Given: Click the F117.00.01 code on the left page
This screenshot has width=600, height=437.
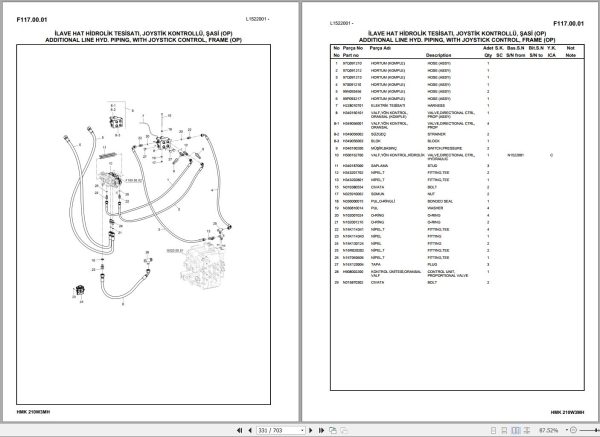Looking at the screenshot, I should tap(32, 20).
